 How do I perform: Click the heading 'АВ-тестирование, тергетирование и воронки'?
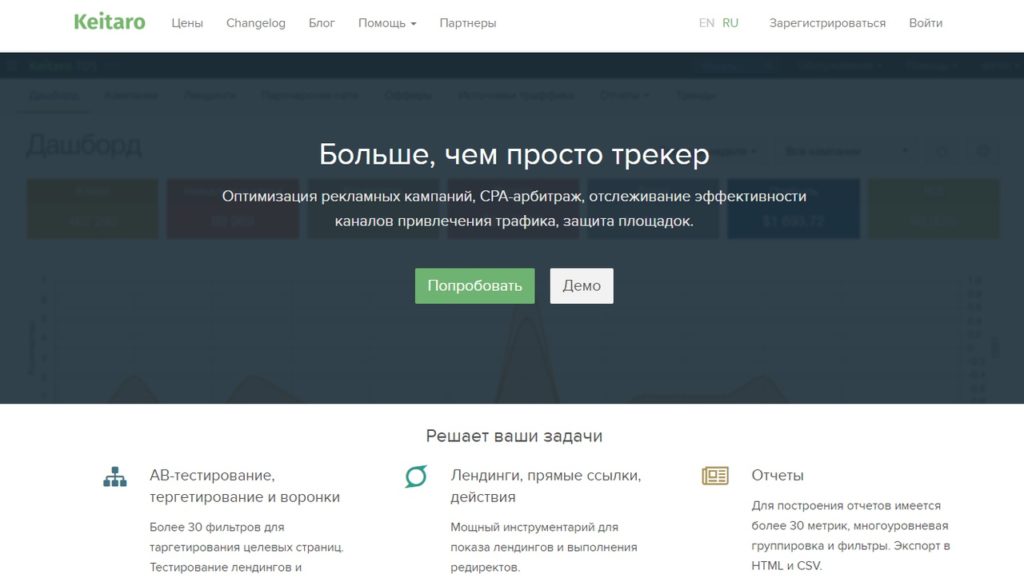[x=244, y=485]
